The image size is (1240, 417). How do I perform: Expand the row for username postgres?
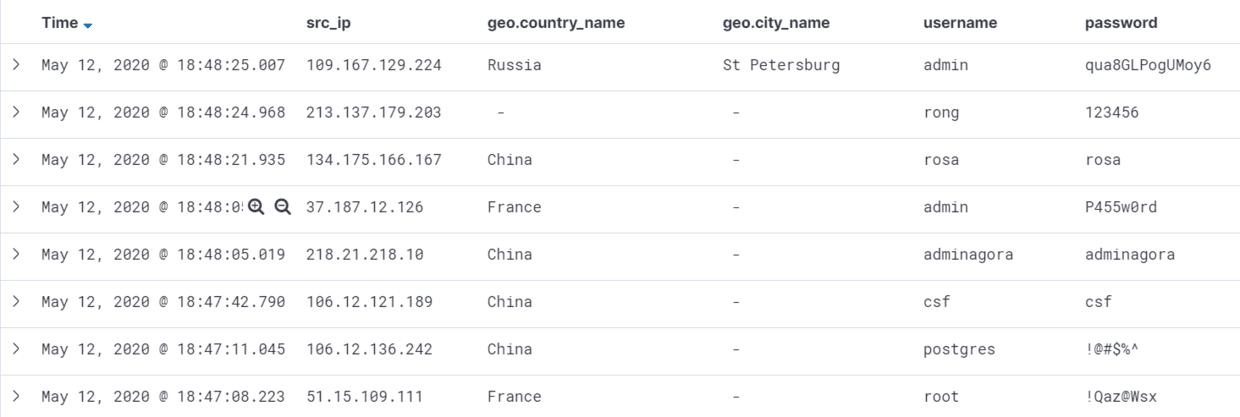tap(16, 349)
